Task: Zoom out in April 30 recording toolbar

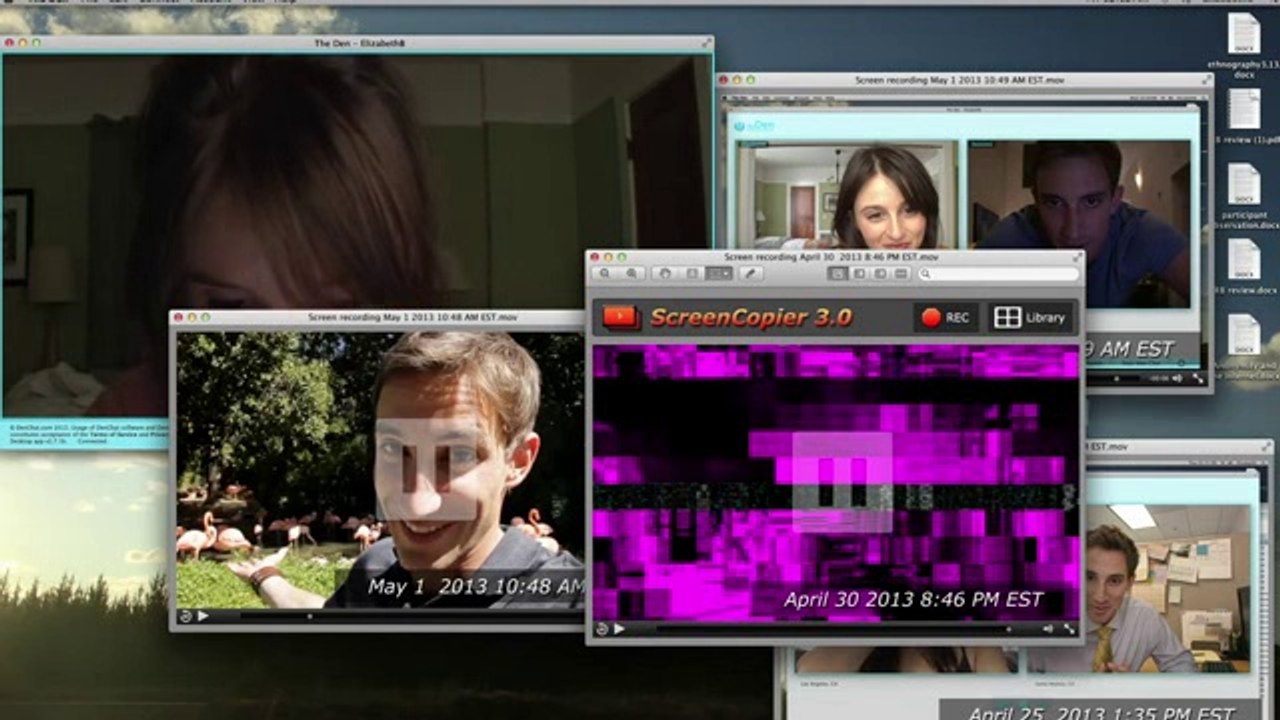Action: click(x=606, y=273)
